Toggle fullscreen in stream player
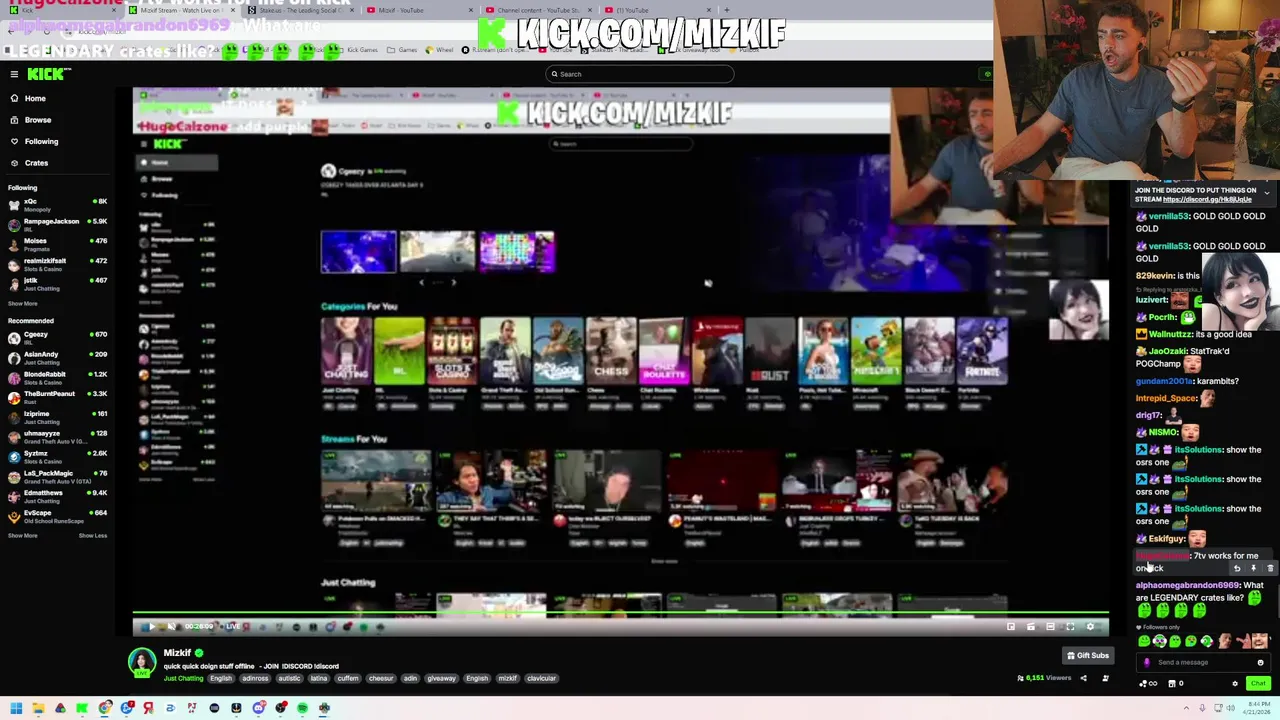 [1070, 627]
